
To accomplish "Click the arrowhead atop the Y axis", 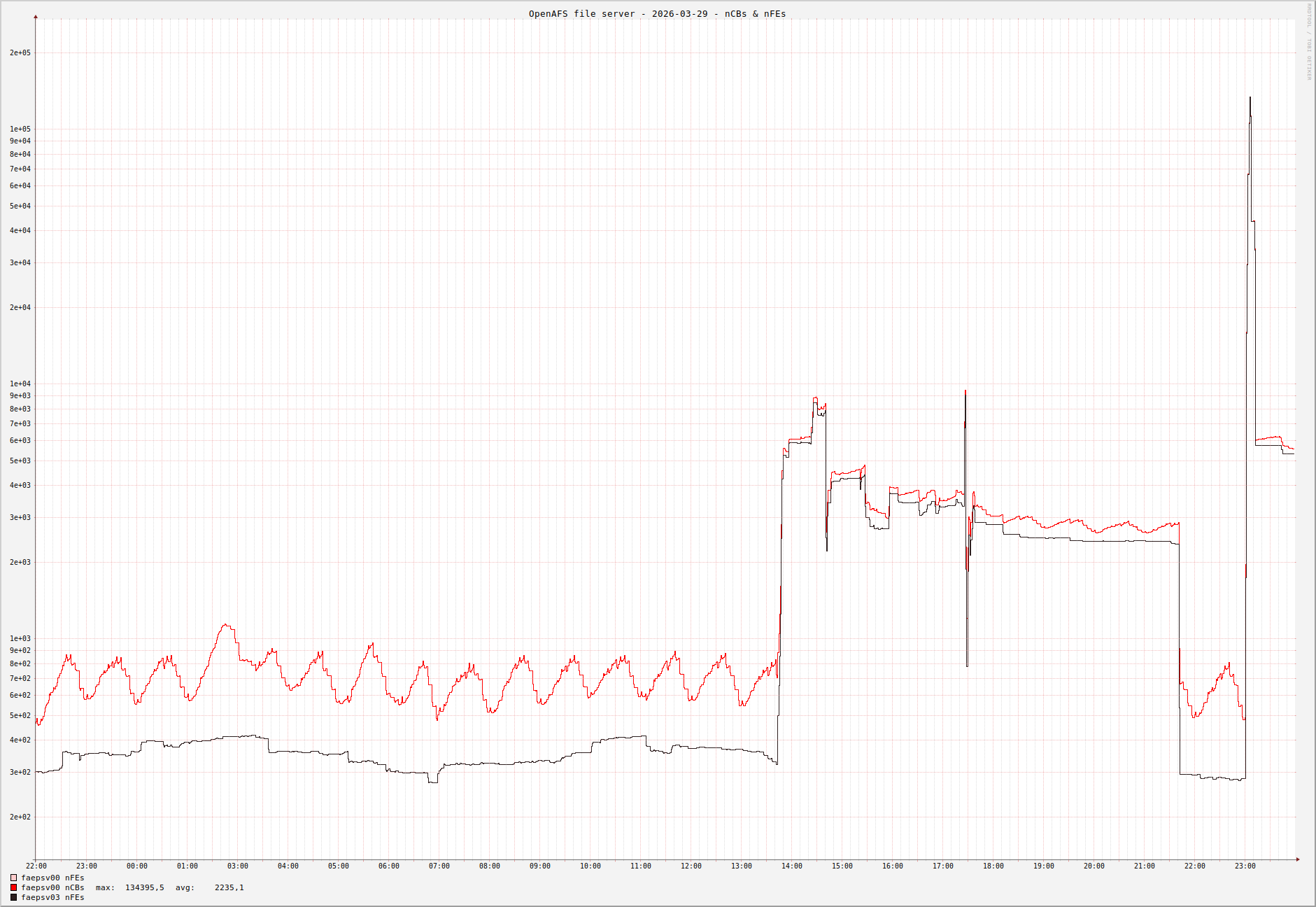I will click(x=36, y=16).
